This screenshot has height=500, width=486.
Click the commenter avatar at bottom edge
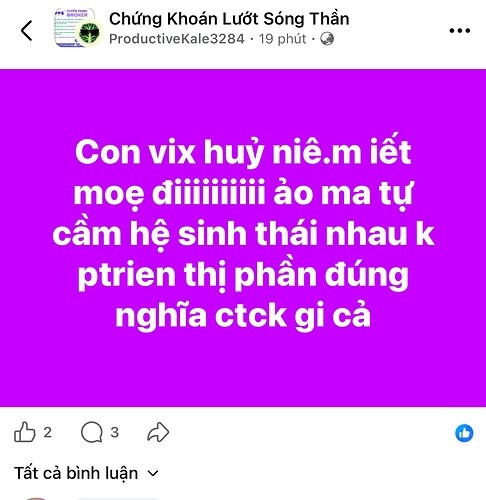[36, 498]
